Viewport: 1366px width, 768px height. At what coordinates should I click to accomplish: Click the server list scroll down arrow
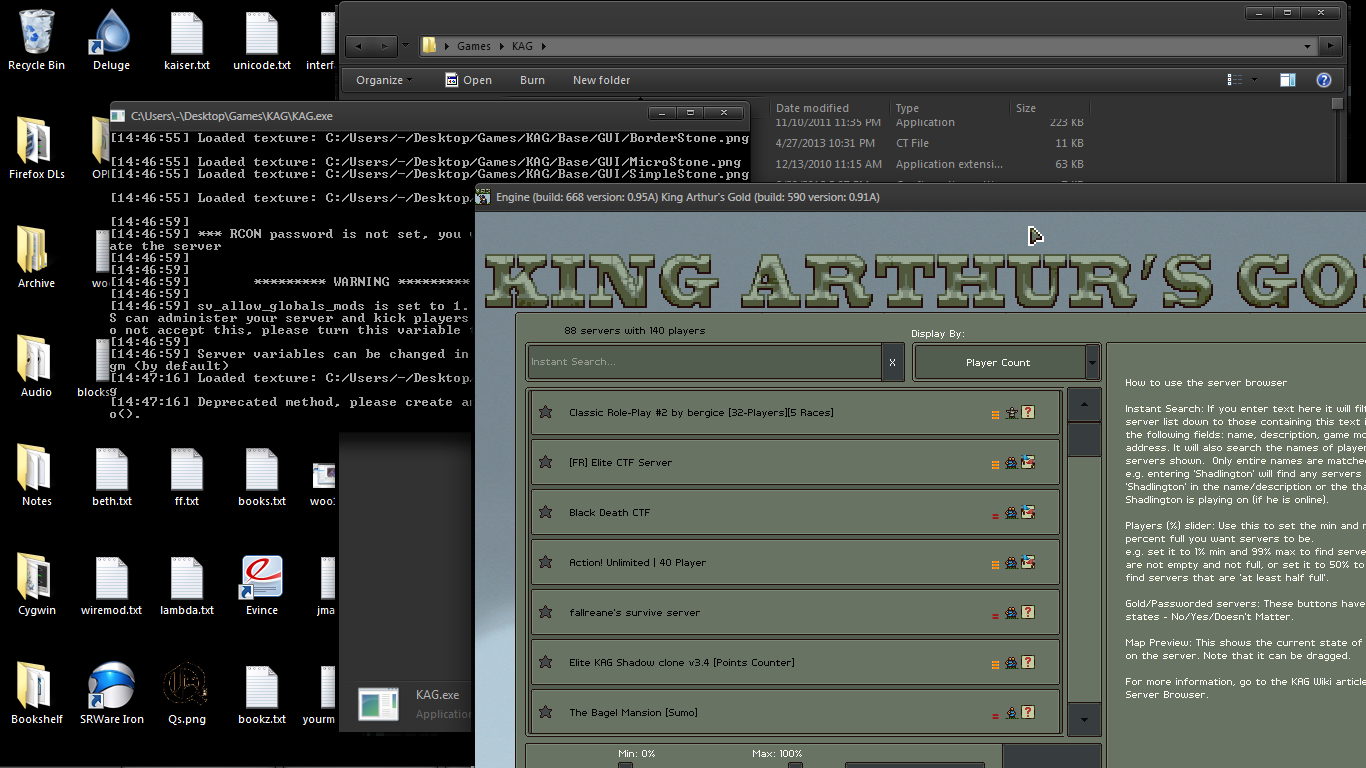point(1085,719)
